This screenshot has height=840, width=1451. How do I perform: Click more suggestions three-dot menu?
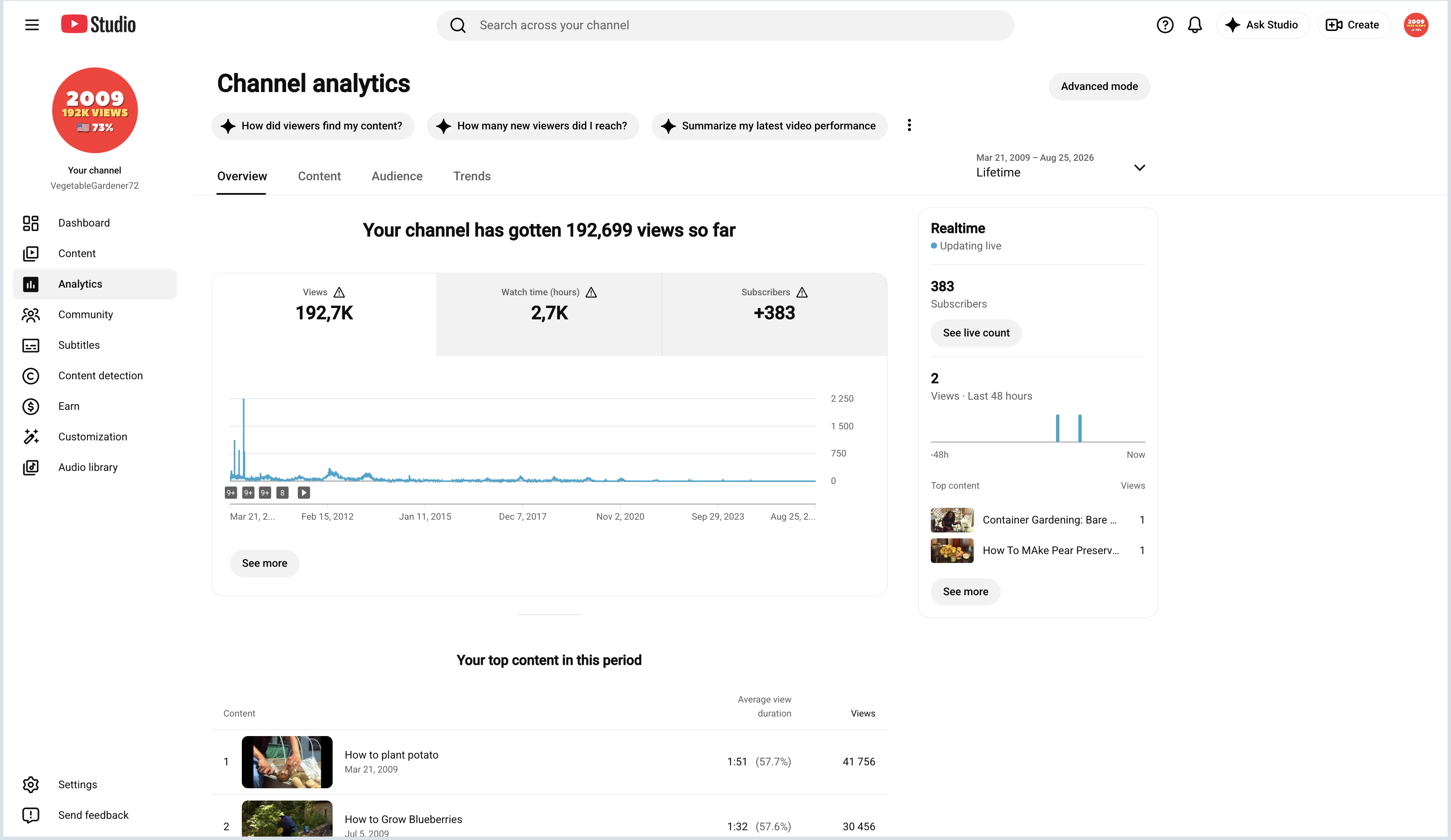tap(909, 126)
